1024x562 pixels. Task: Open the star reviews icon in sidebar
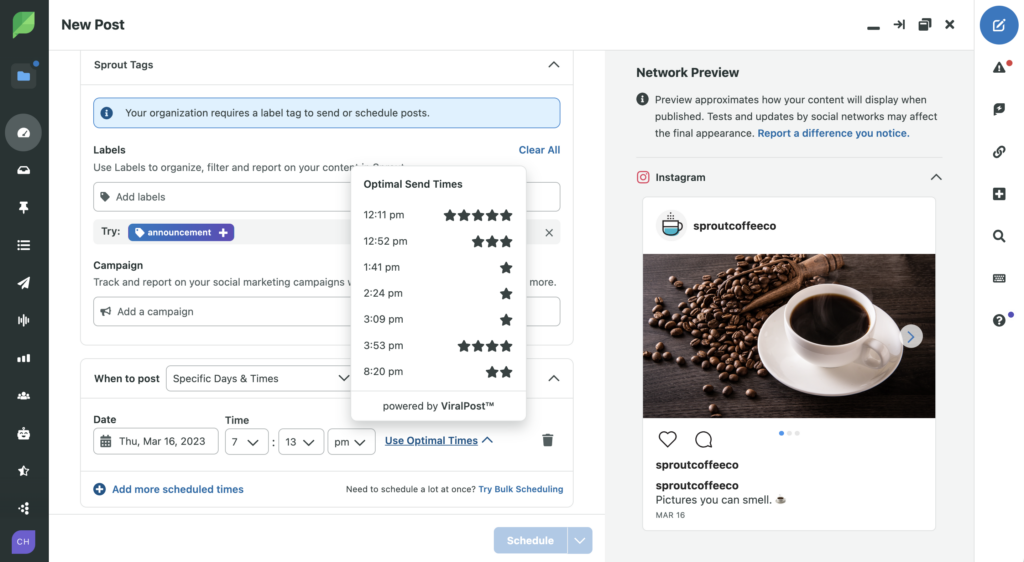click(x=24, y=471)
